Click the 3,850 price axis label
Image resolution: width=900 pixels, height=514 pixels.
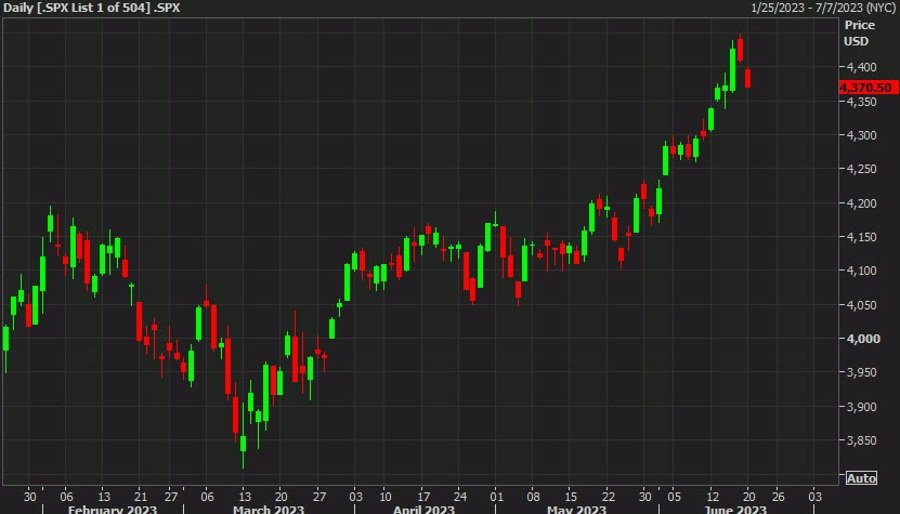(x=860, y=441)
